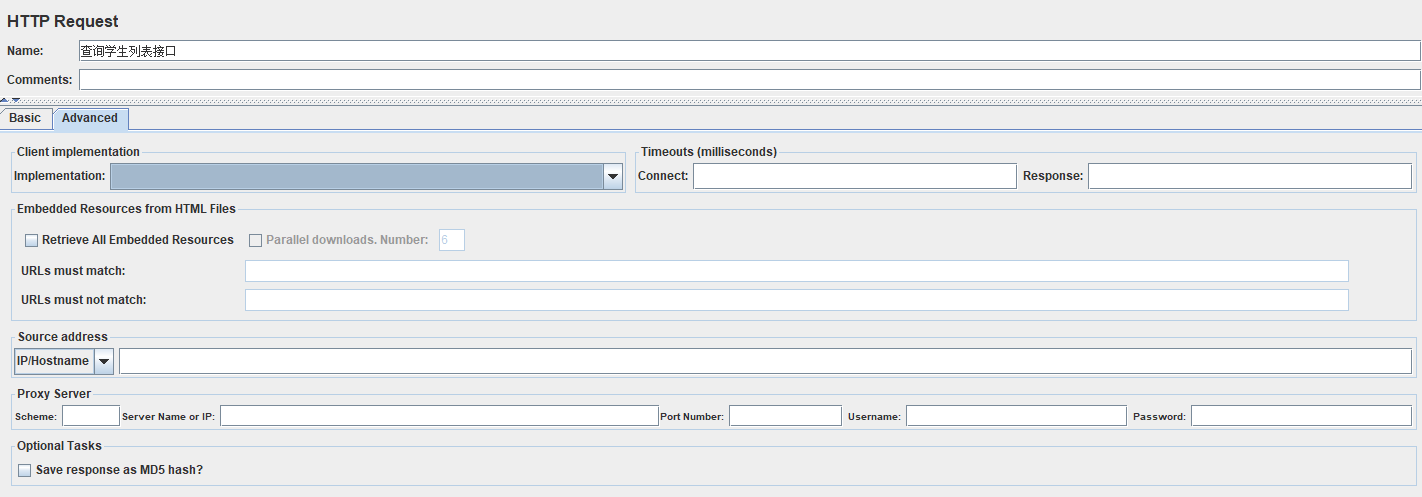Open the Implementation dropdown arrow
The image size is (1422, 497).
click(x=613, y=177)
